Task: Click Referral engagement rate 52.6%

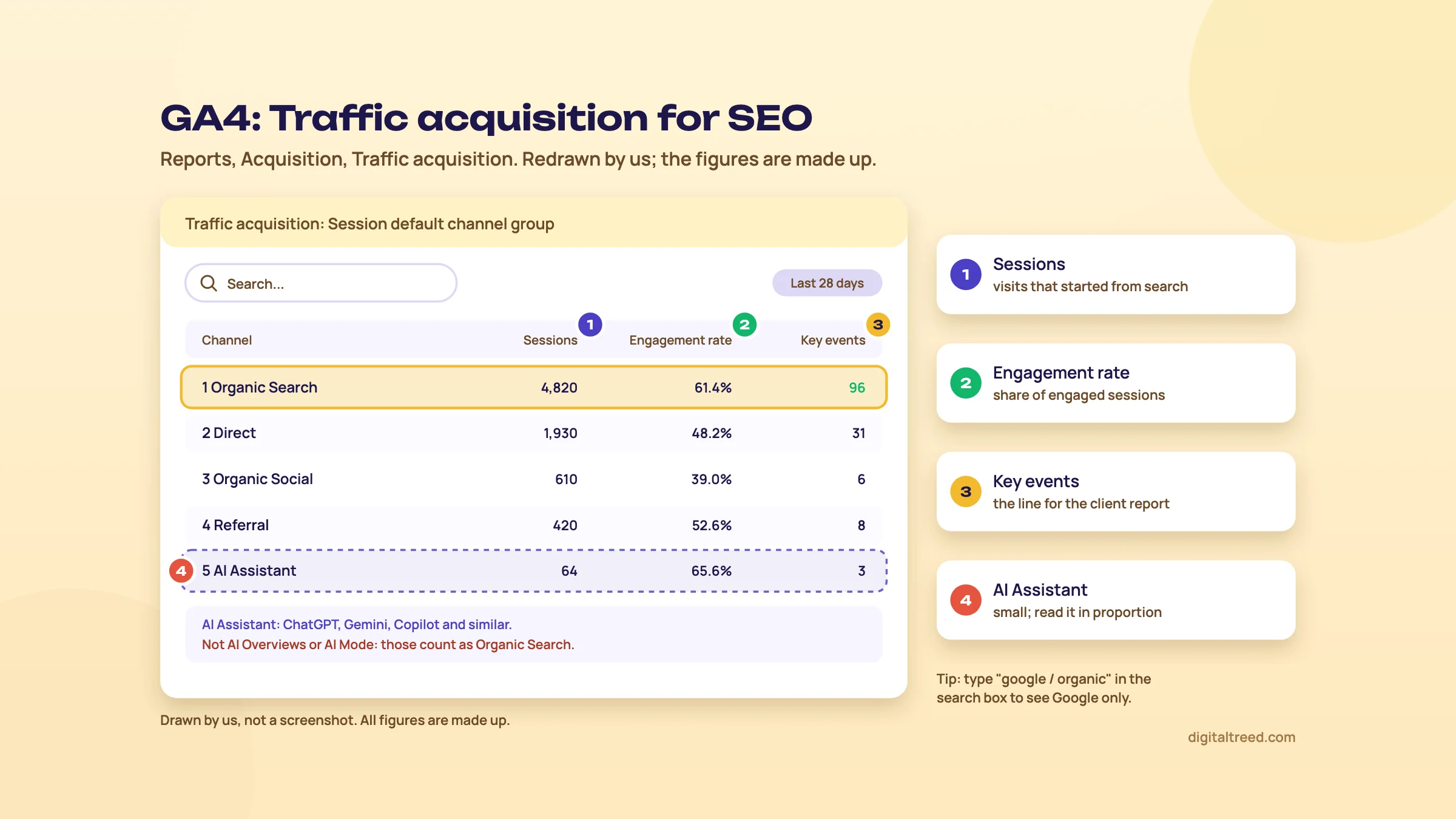Action: pyautogui.click(x=712, y=525)
